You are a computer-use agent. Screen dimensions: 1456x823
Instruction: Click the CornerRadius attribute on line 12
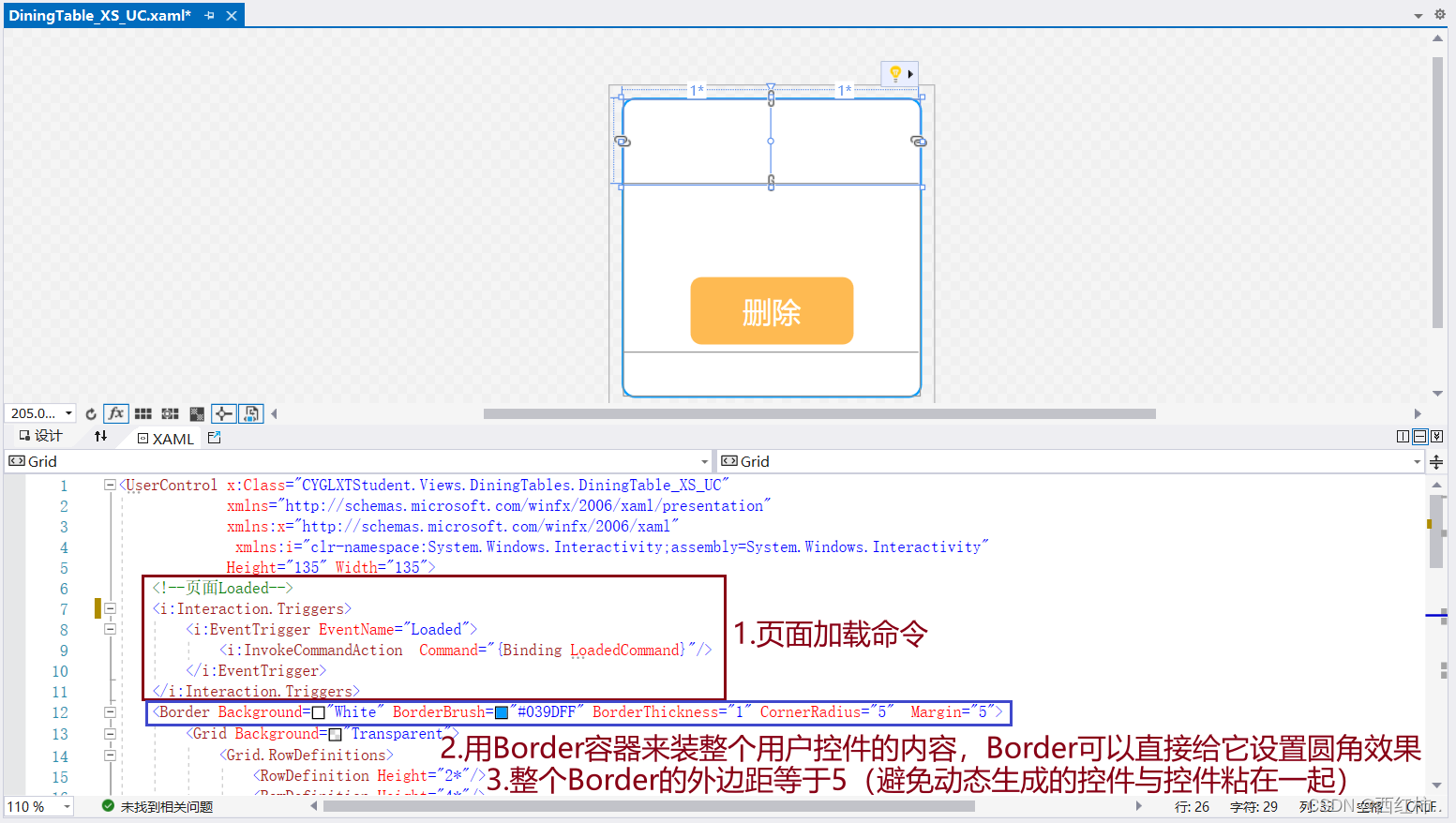pyautogui.click(x=826, y=712)
